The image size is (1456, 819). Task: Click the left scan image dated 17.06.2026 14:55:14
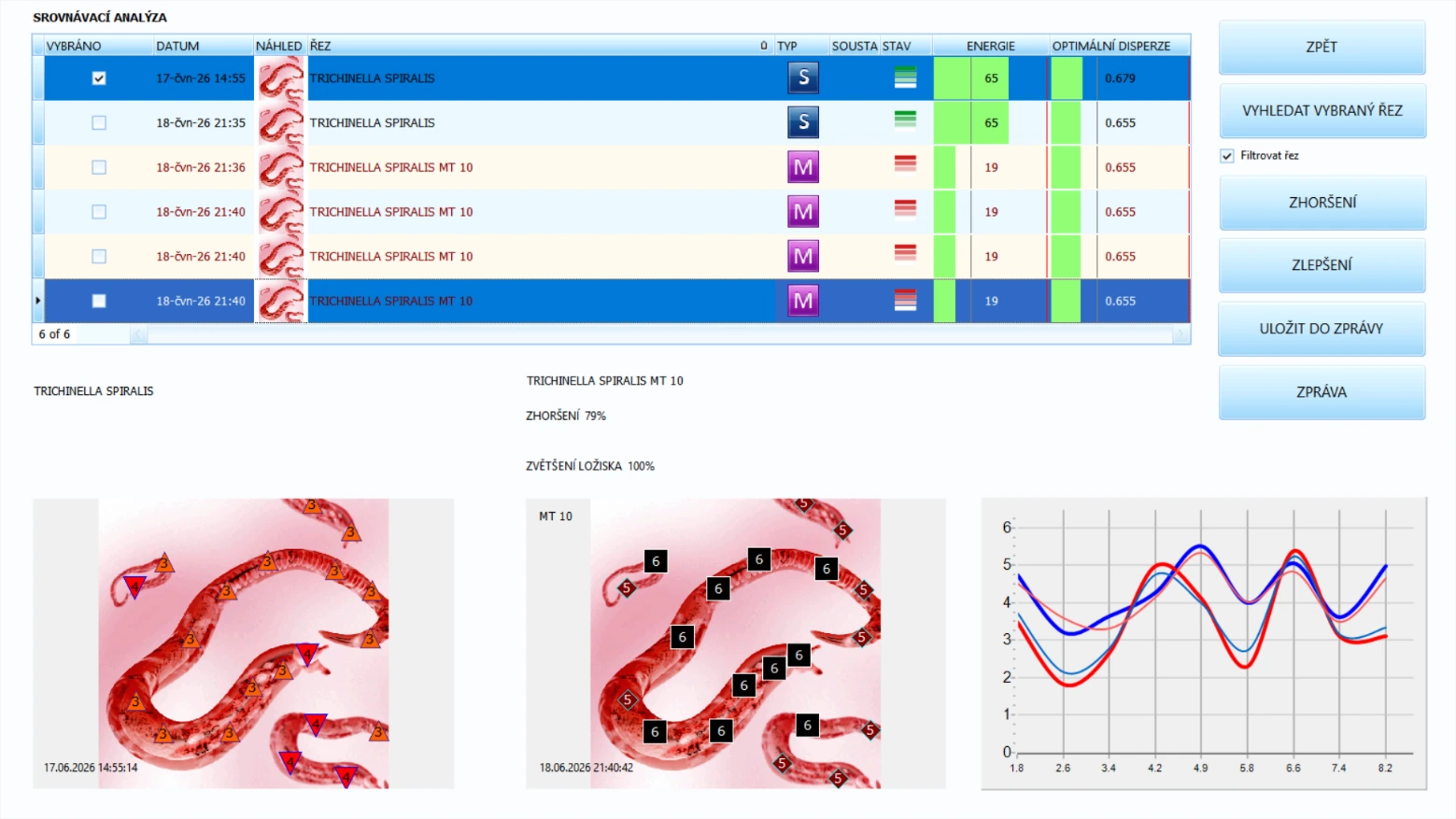pyautogui.click(x=244, y=643)
